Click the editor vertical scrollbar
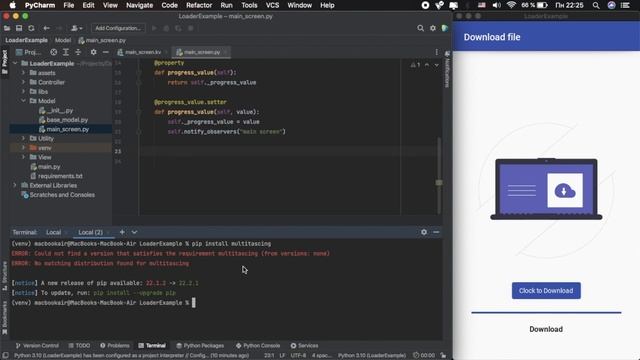This screenshot has width=640, height=360. [439, 176]
